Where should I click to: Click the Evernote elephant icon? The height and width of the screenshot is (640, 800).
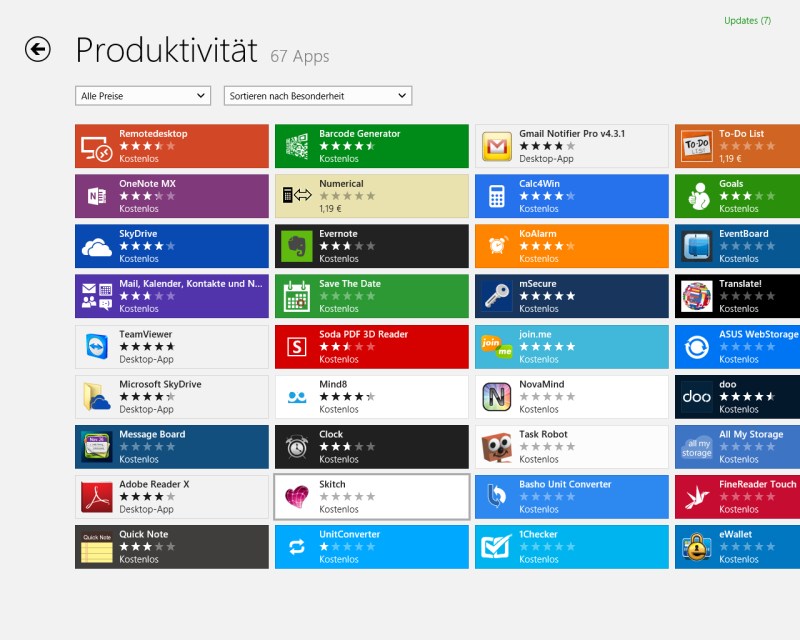[x=297, y=247]
